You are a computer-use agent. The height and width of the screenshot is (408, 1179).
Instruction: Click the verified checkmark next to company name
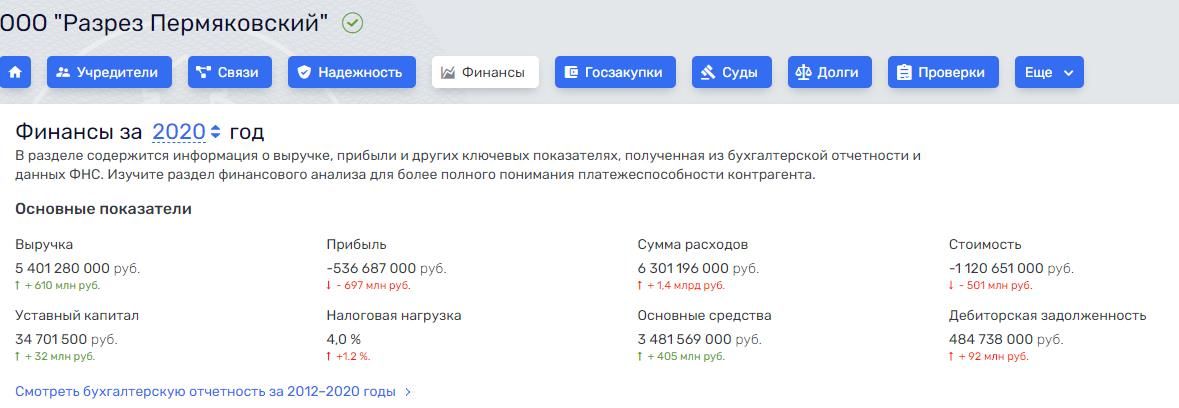click(x=352, y=23)
